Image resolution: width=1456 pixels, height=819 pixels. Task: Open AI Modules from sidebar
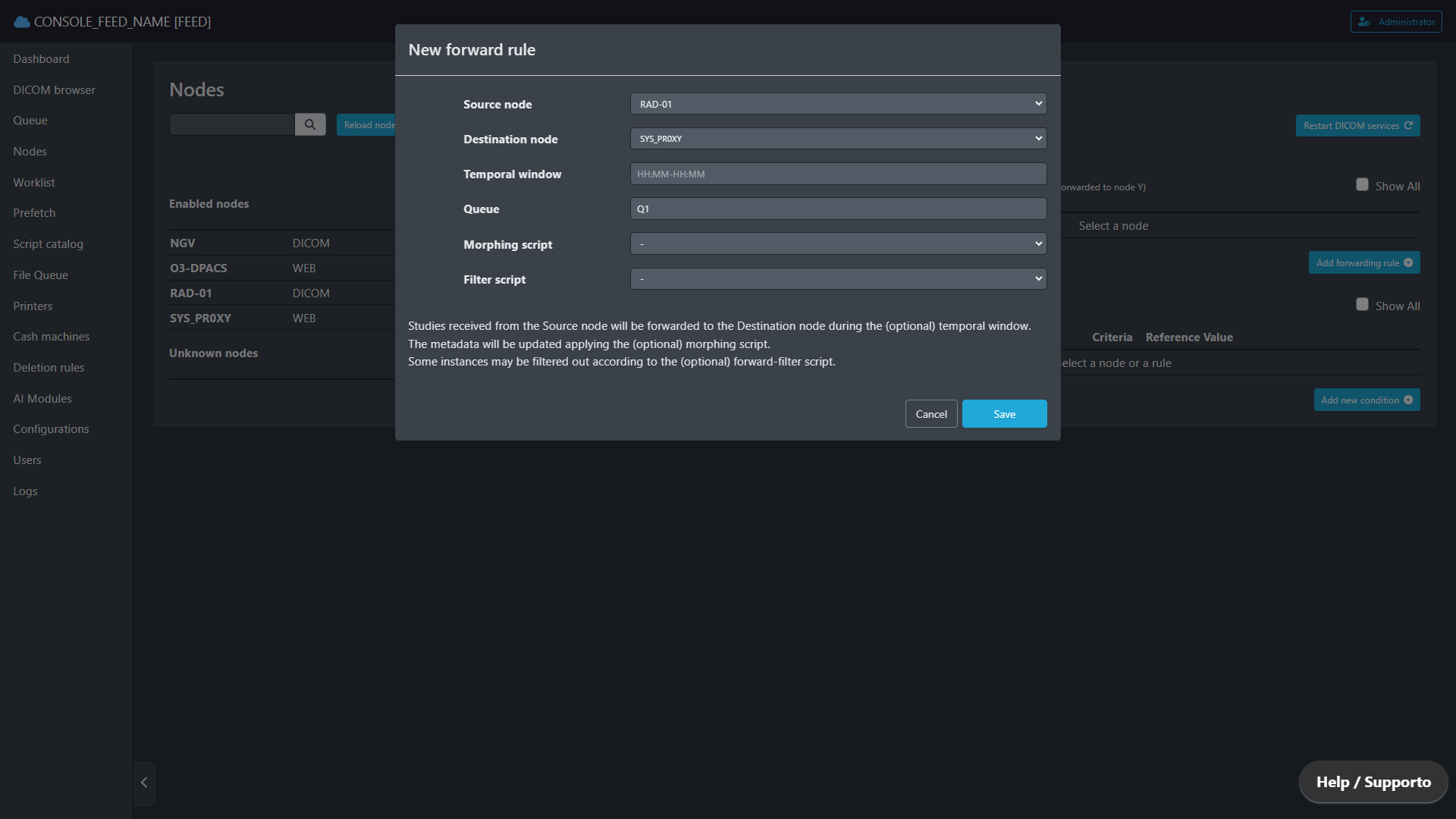point(42,399)
